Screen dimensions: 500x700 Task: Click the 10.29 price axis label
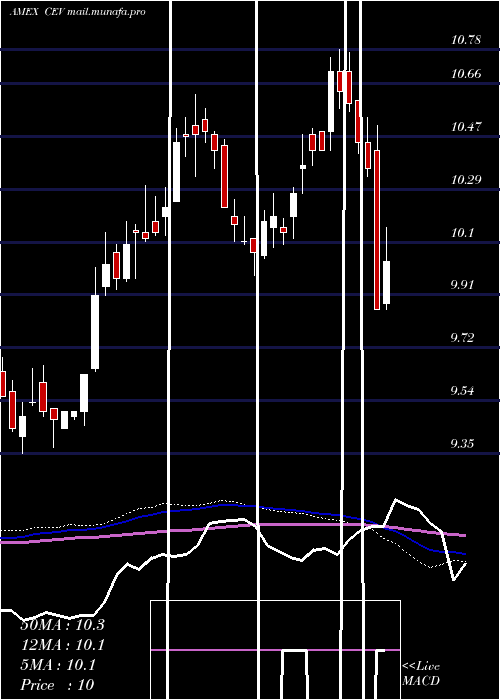(x=466, y=180)
